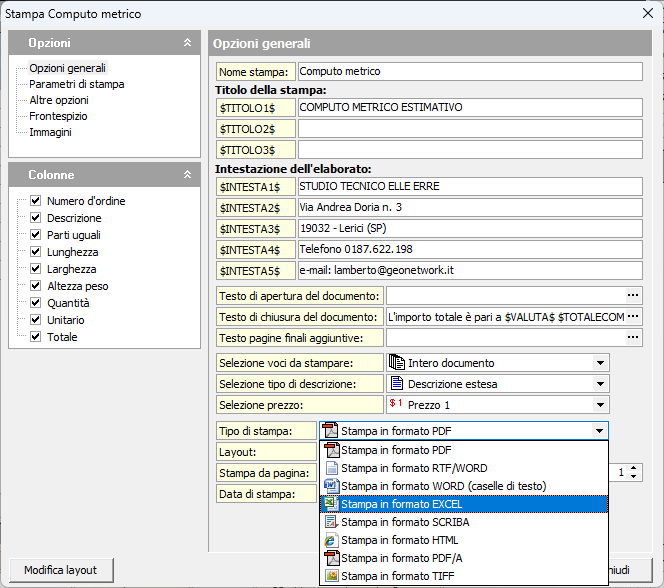The image size is (664, 588).
Task: Collapse the Colonne panel
Action: [187, 175]
